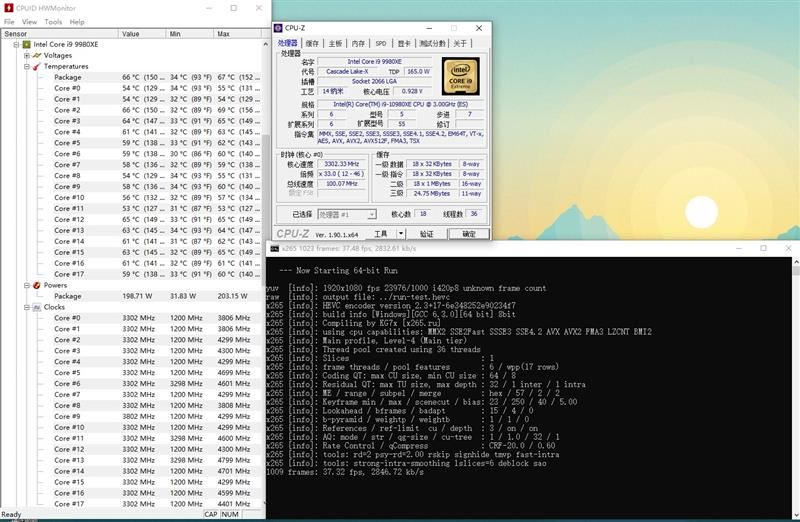Click the 确定 button in CPU-Z
The height and width of the screenshot is (522, 800).
[x=468, y=234]
